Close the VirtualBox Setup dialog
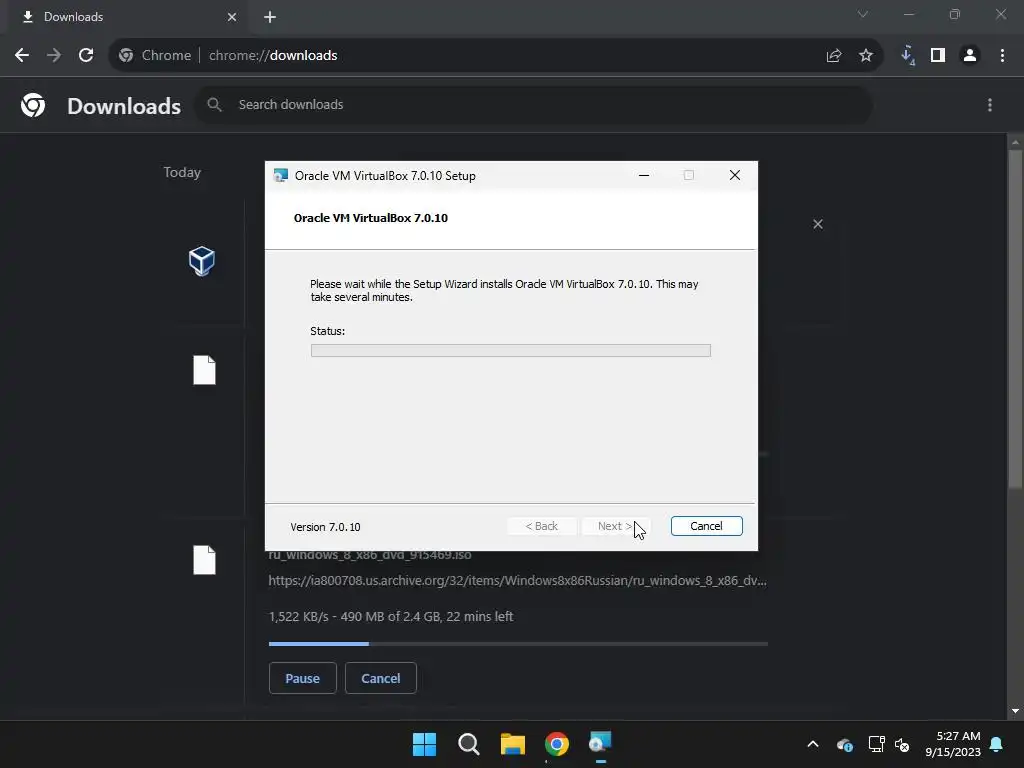Screen dimensions: 1024x768 735,175
